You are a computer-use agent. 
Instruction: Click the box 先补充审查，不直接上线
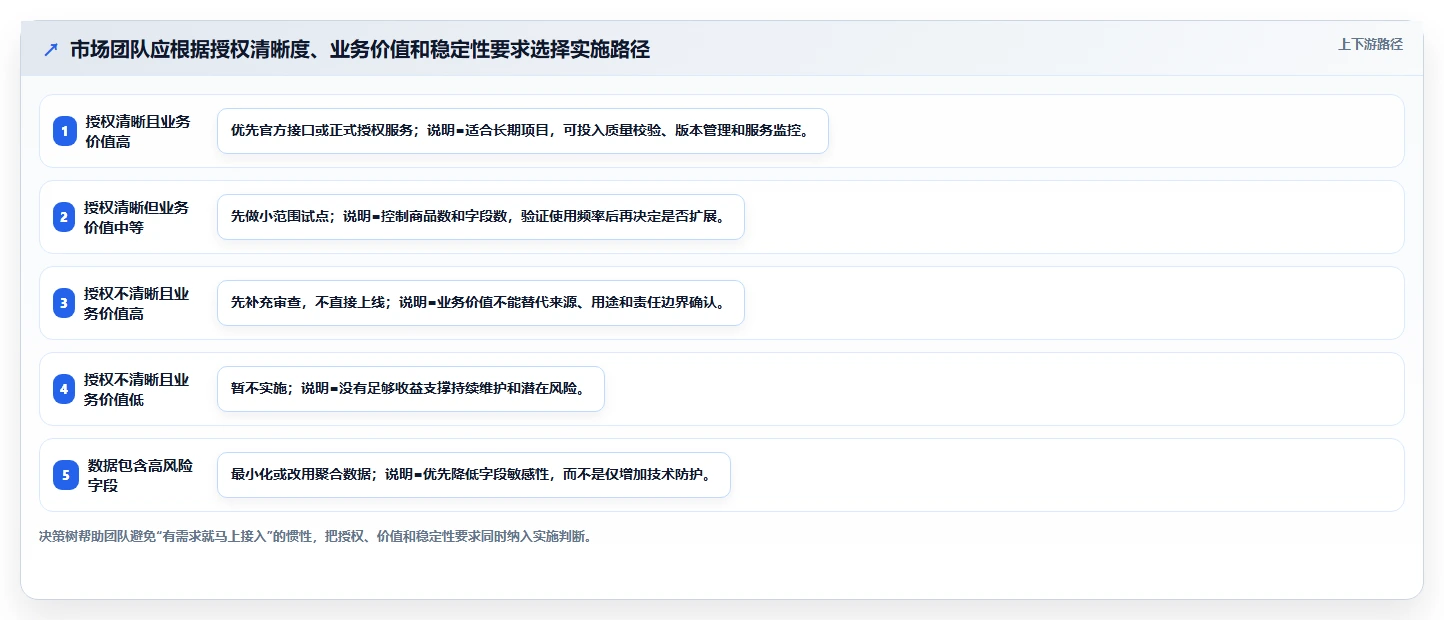(481, 303)
